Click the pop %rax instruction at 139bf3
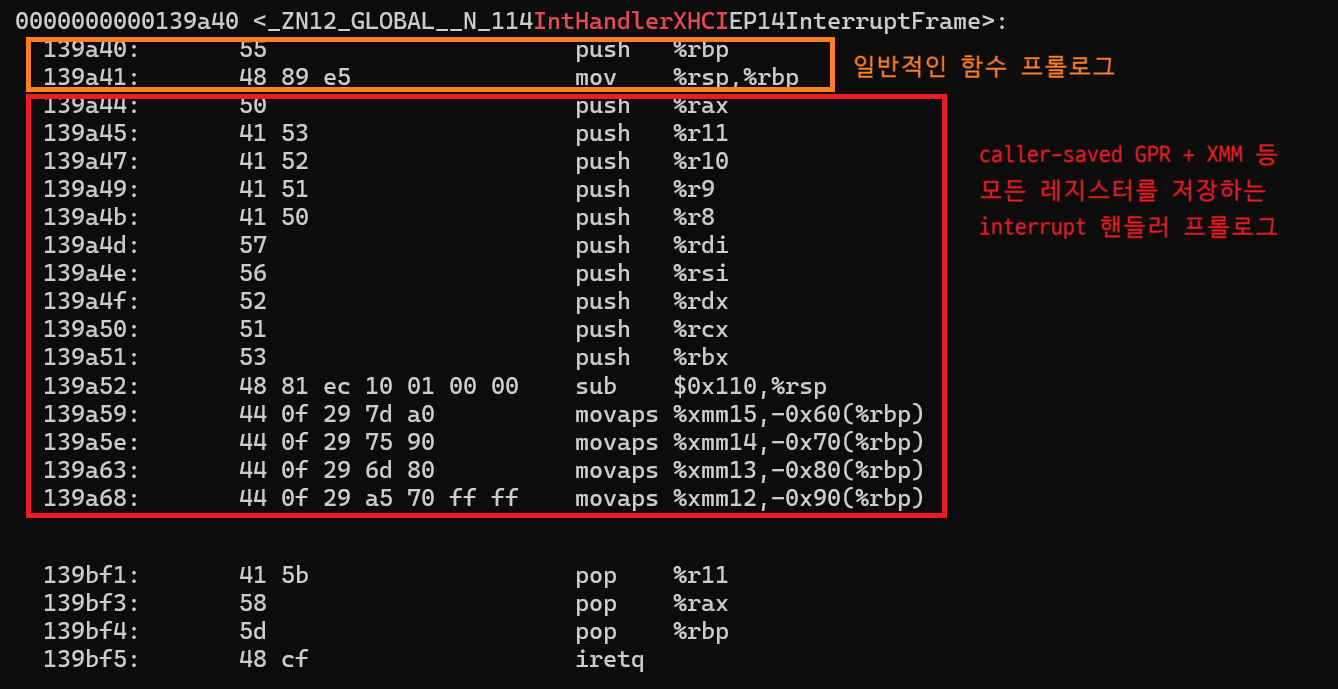Viewport: 1338px width, 689px height. coord(651,604)
